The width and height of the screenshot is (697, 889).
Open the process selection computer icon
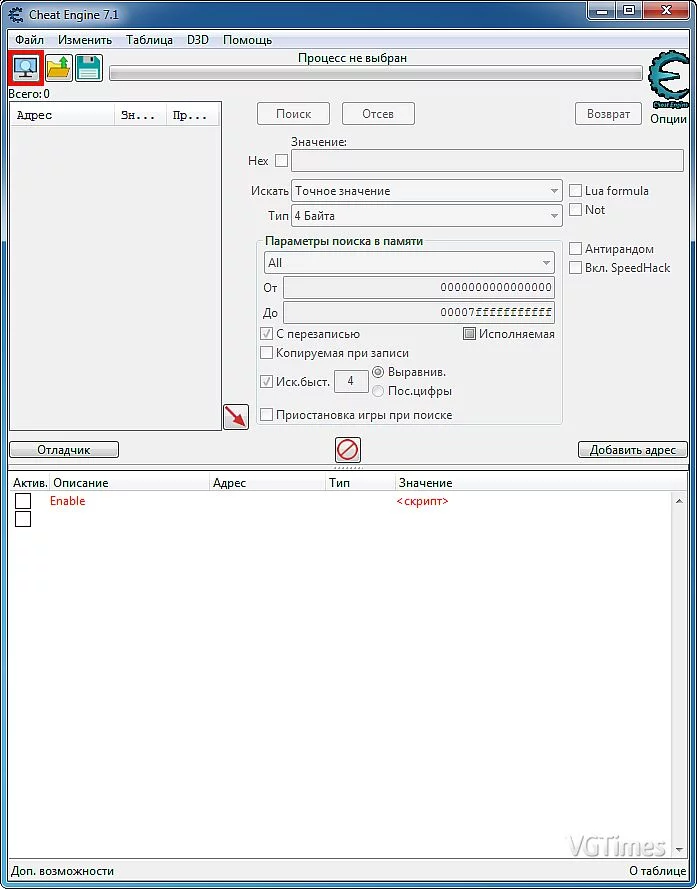click(x=26, y=69)
